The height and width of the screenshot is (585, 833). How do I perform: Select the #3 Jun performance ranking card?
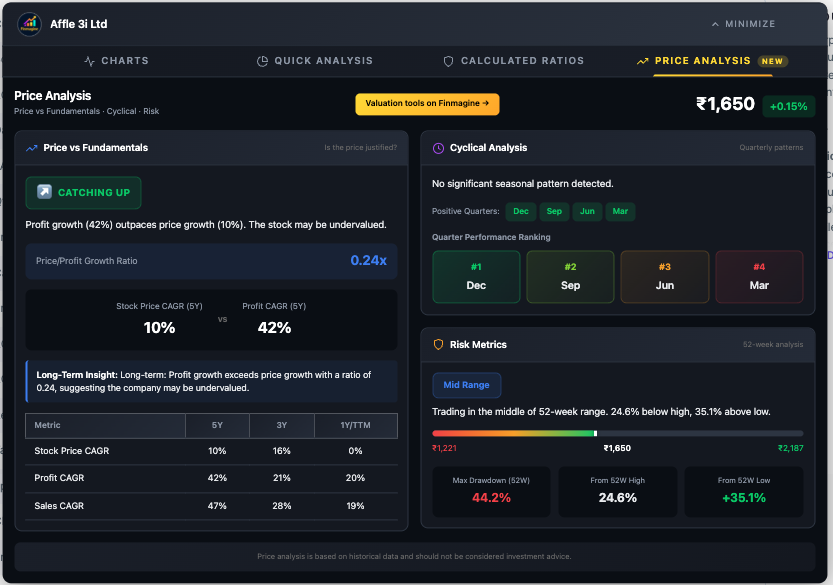[664, 276]
